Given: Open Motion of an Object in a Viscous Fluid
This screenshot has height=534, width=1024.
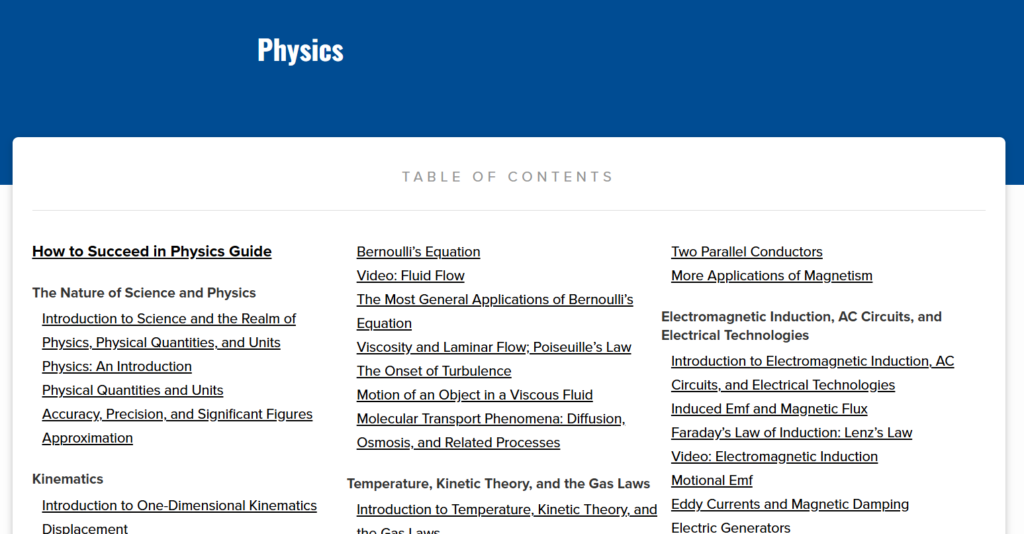Looking at the screenshot, I should point(475,396).
